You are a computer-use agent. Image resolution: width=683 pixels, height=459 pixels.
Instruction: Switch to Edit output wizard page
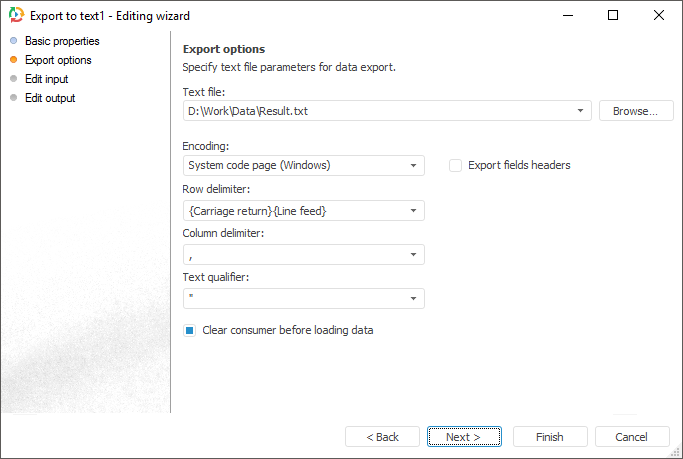50,98
